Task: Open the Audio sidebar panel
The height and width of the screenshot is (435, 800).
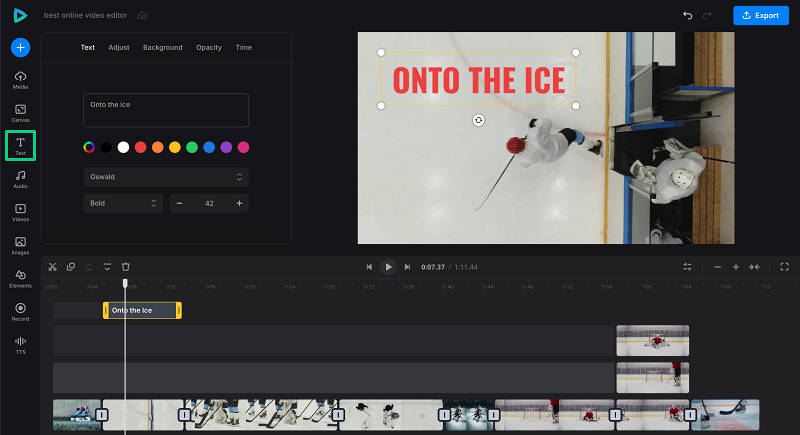Action: coord(20,180)
